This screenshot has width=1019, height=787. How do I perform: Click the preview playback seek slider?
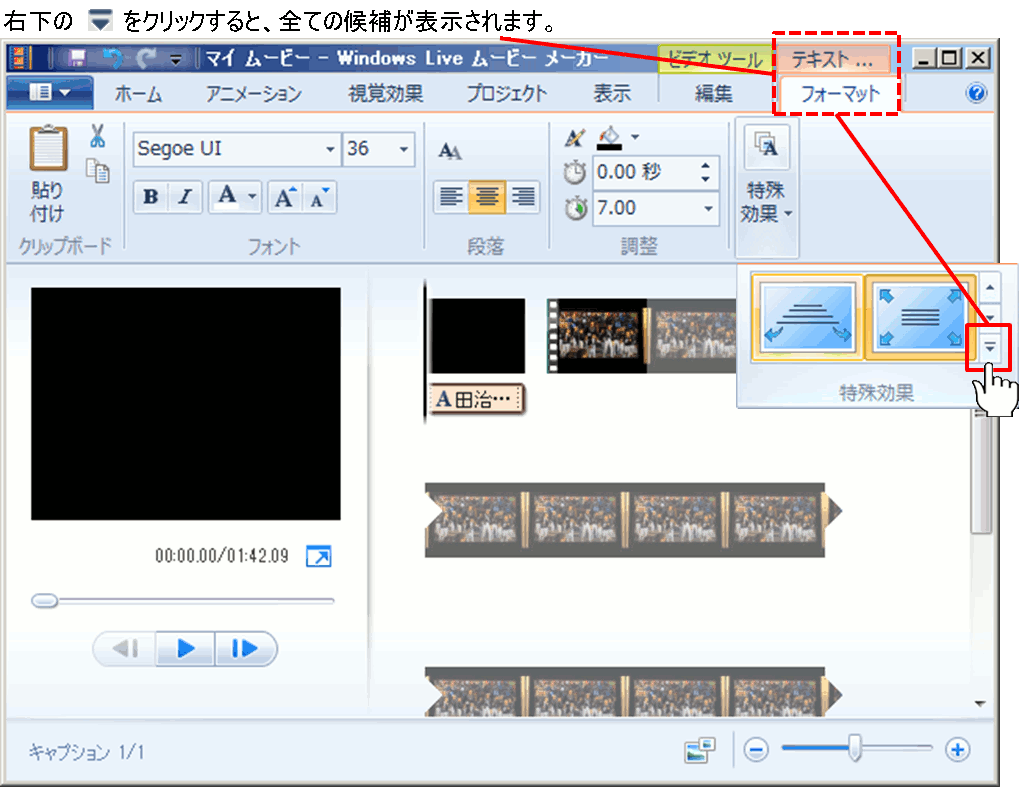coord(184,601)
